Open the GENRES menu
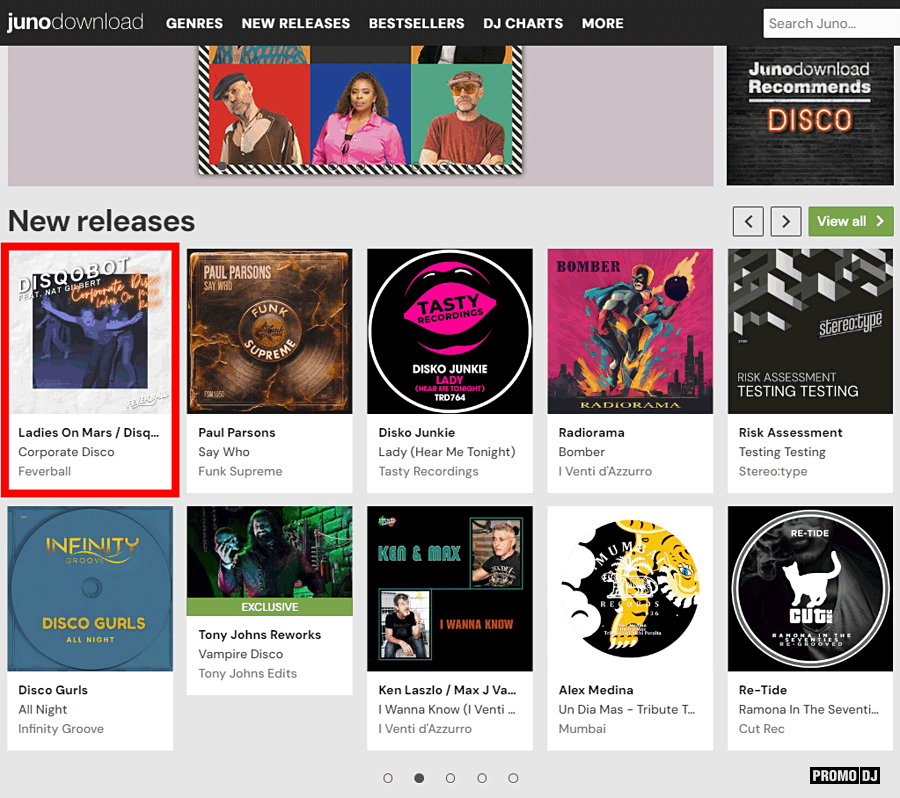 [x=194, y=24]
